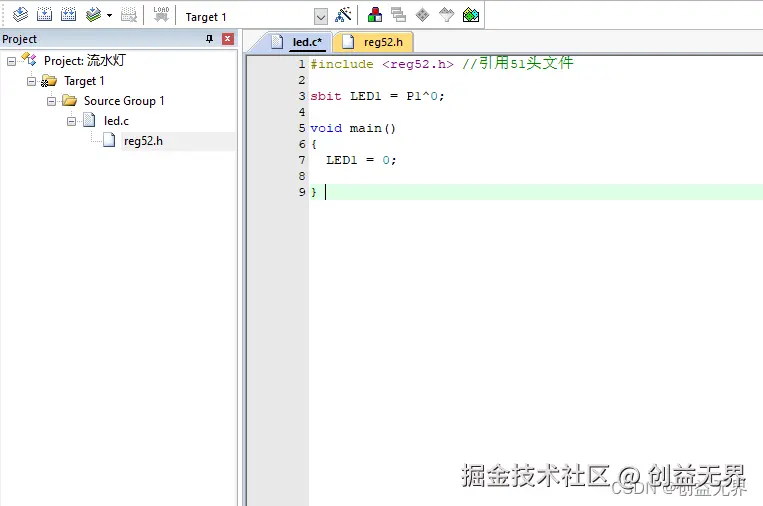Click the Translate current file icon
This screenshot has height=506, width=763.
point(20,15)
